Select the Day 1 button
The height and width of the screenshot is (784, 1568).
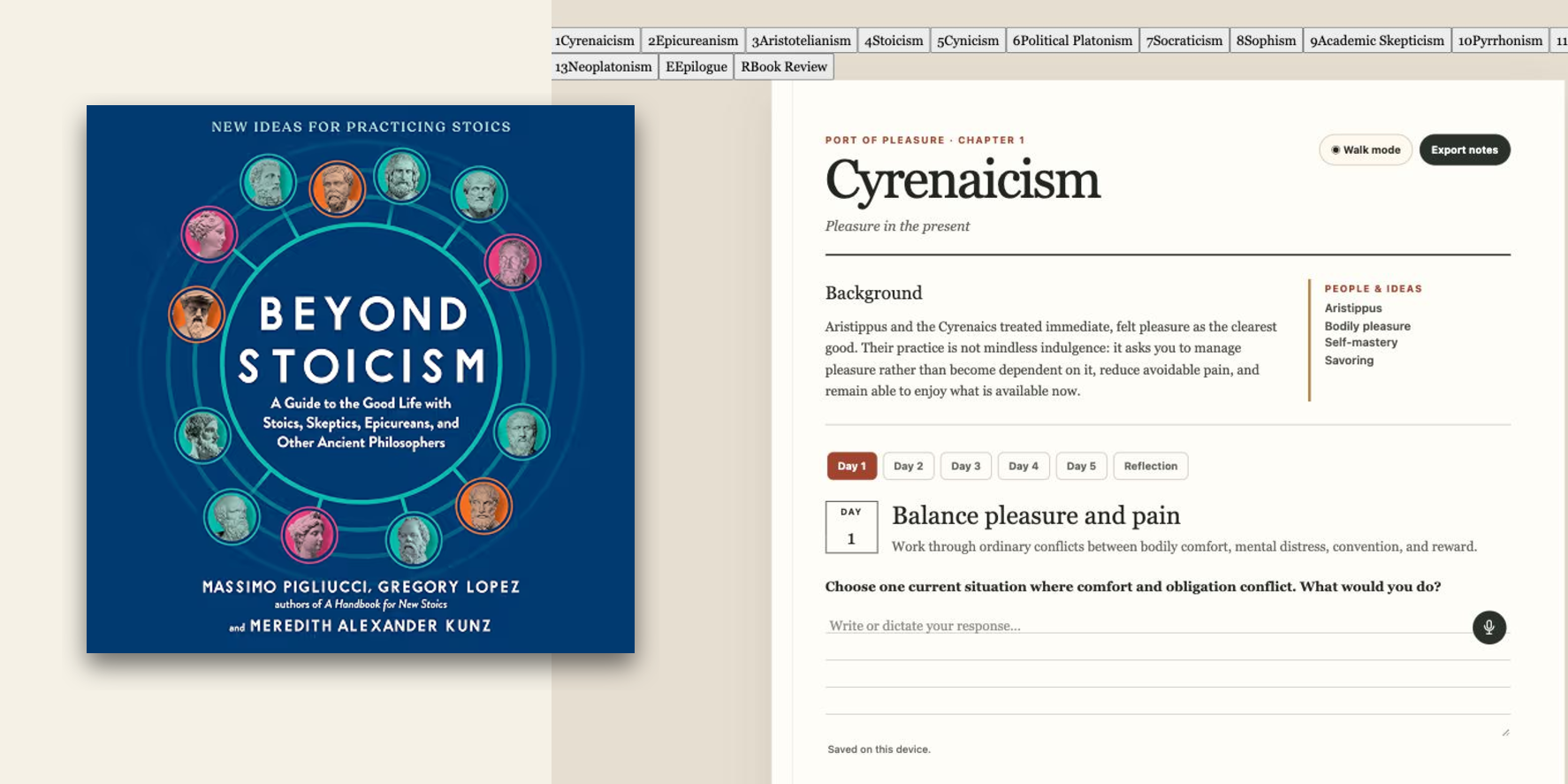pyautogui.click(x=852, y=466)
